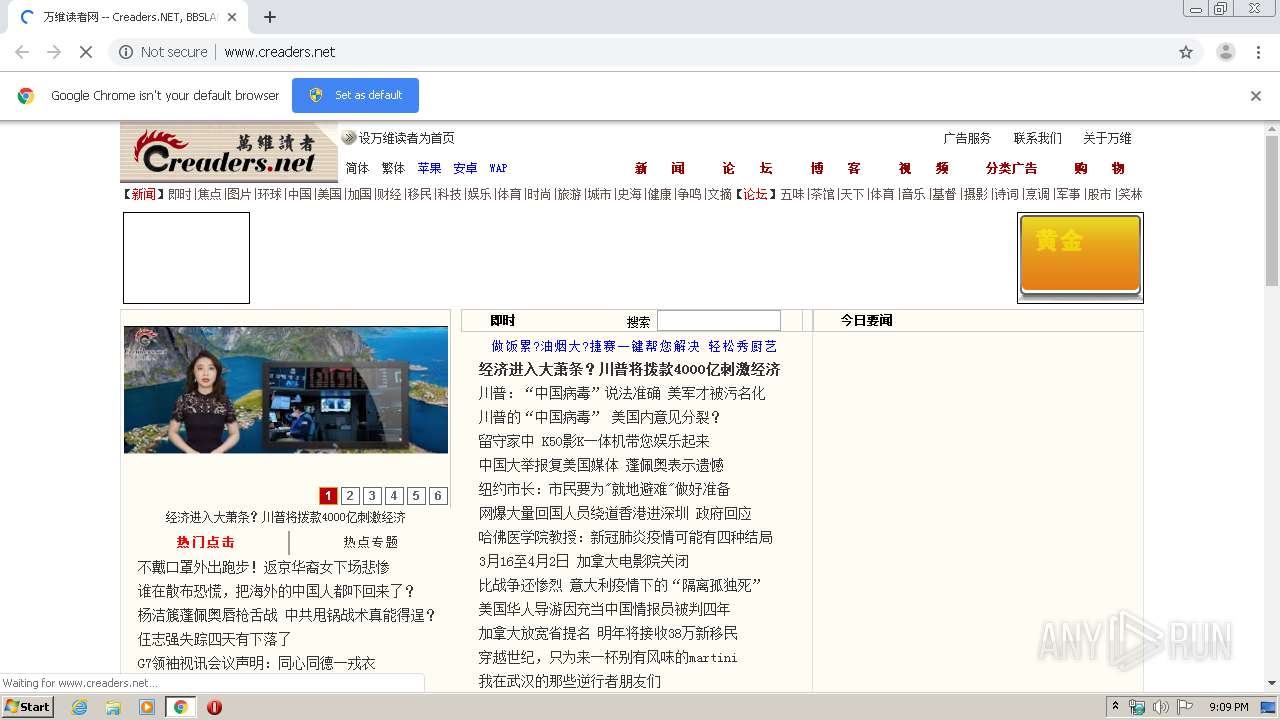Open the 视频 main navigation section

point(923,168)
